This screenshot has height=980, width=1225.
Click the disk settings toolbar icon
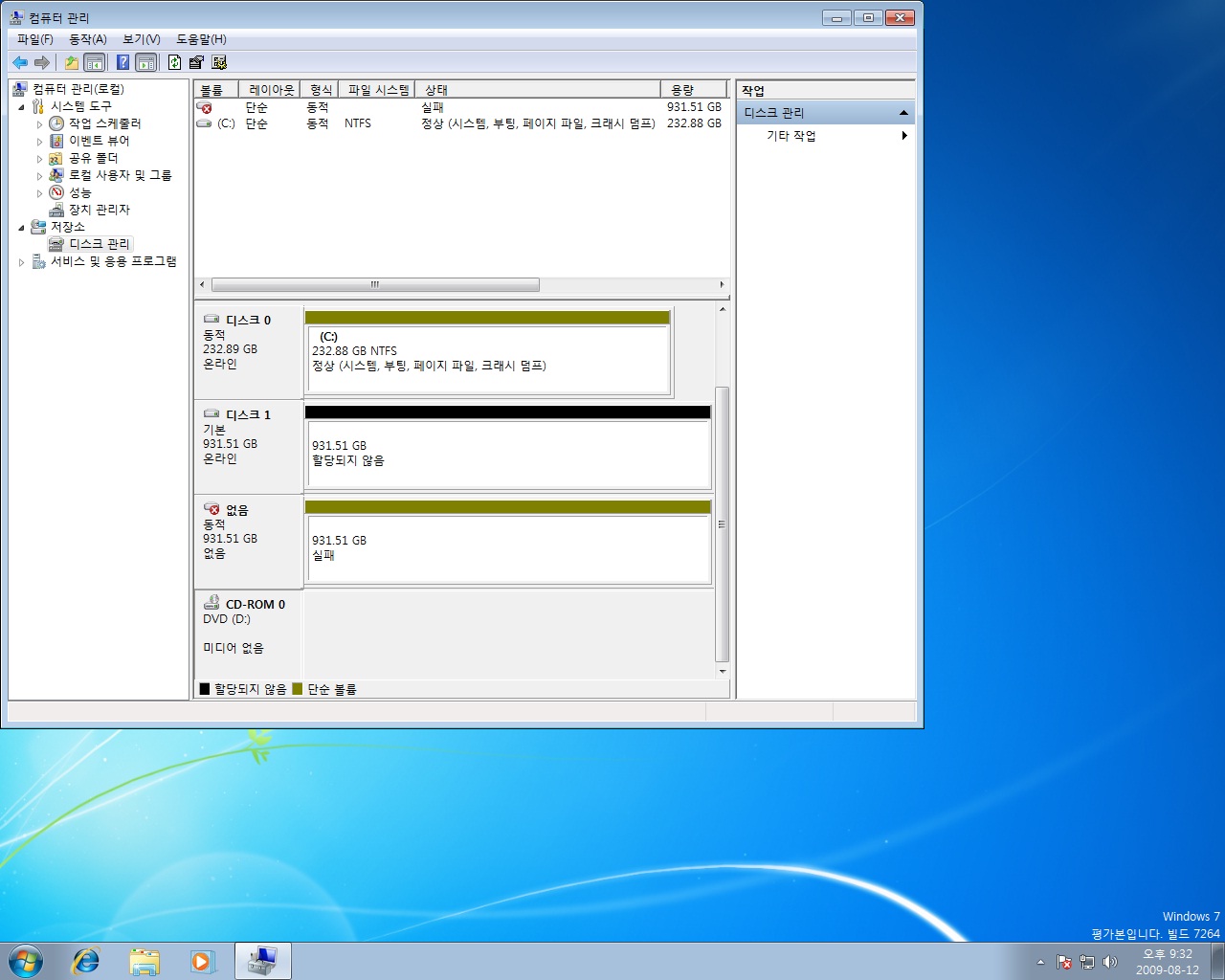(219, 62)
